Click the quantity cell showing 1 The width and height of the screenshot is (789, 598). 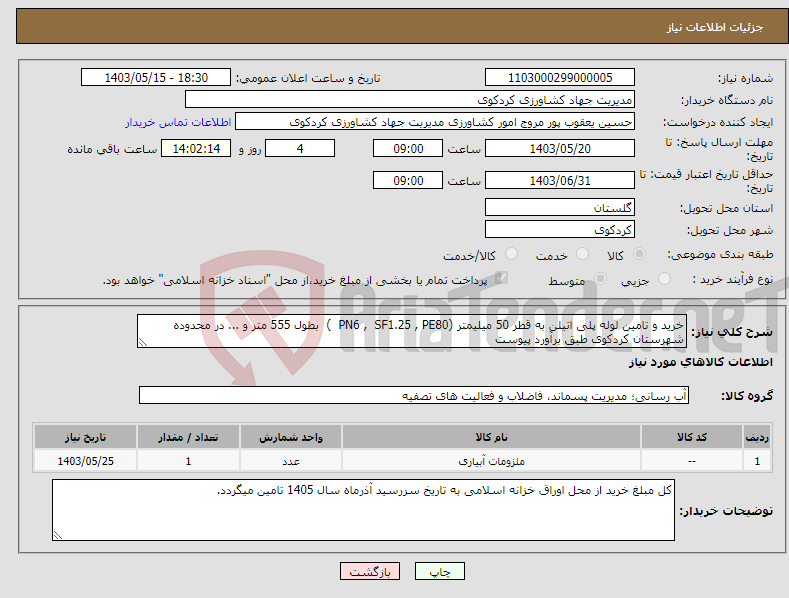tap(188, 461)
